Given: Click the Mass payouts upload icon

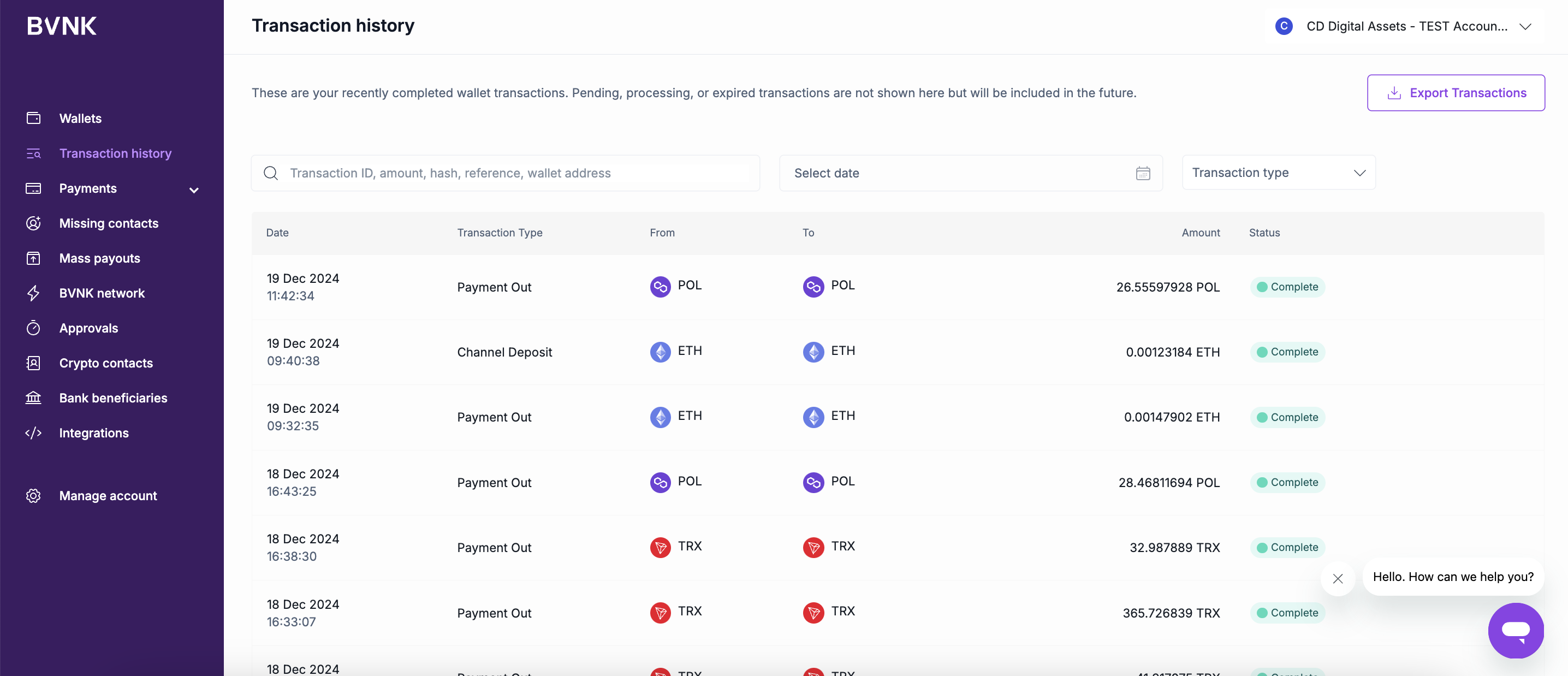Looking at the screenshot, I should pos(33,258).
